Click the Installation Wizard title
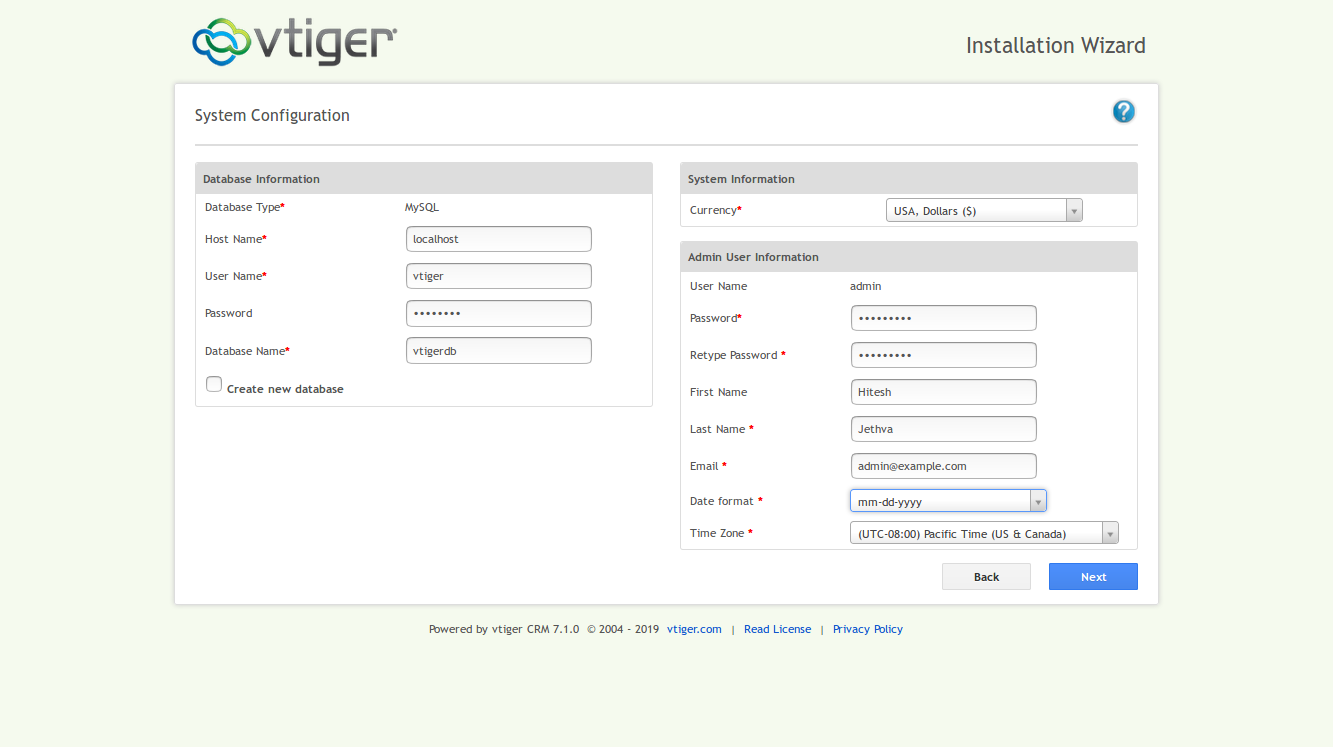This screenshot has width=1333, height=747. click(x=1055, y=45)
